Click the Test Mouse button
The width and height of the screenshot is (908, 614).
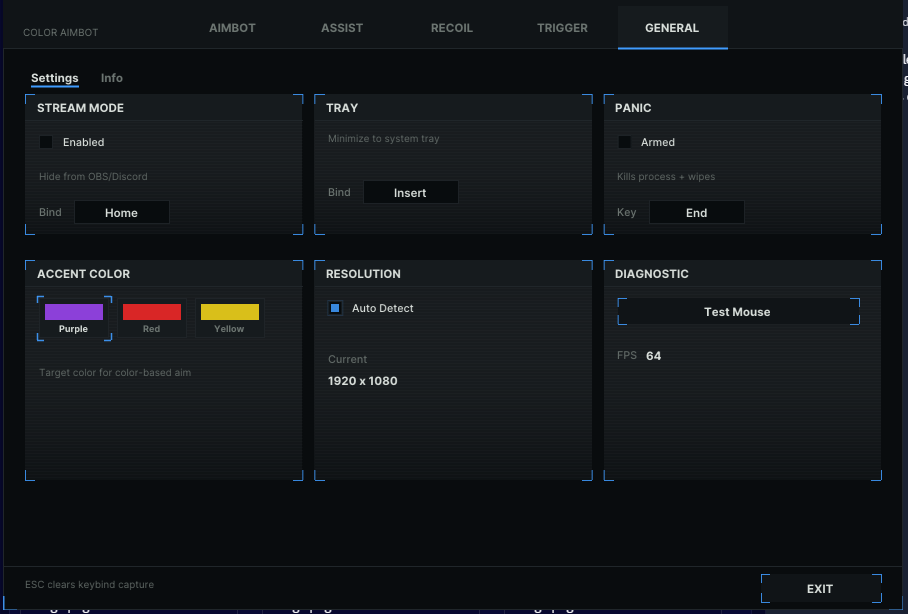tap(738, 312)
